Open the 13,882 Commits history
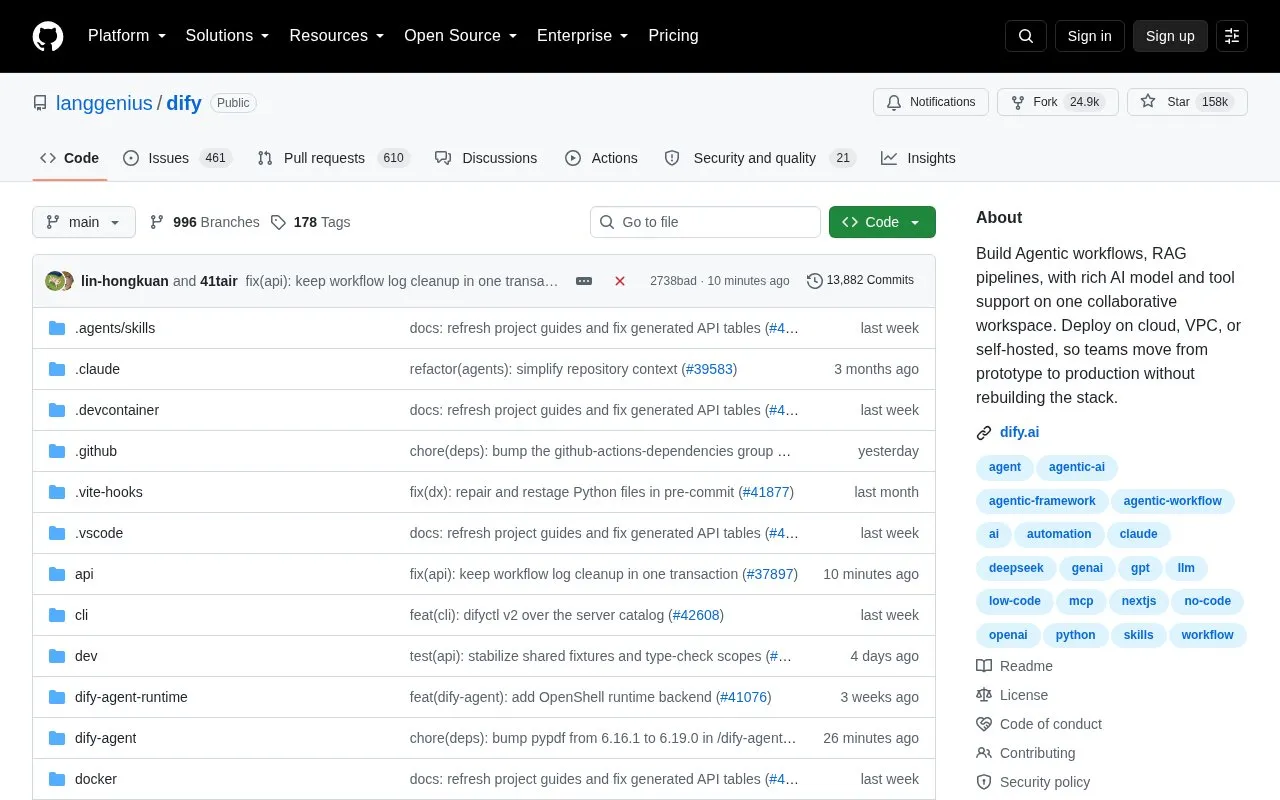This screenshot has height=800, width=1280. point(861,281)
